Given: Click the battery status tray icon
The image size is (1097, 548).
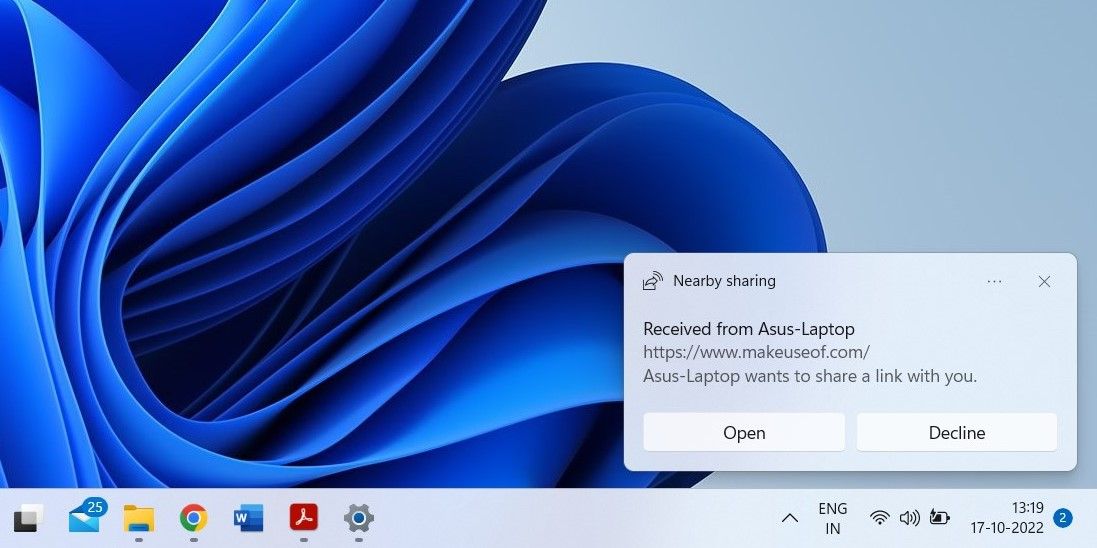Looking at the screenshot, I should coord(939,518).
